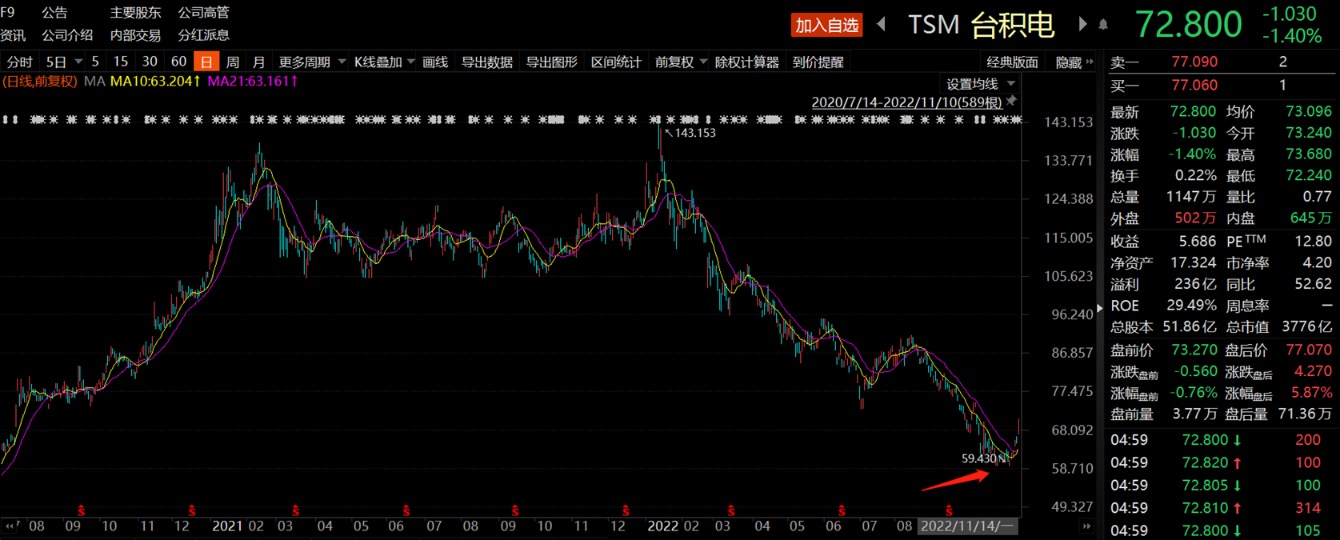Click the 2021 year label on timeline
This screenshot has width=1340, height=540.
click(x=226, y=525)
